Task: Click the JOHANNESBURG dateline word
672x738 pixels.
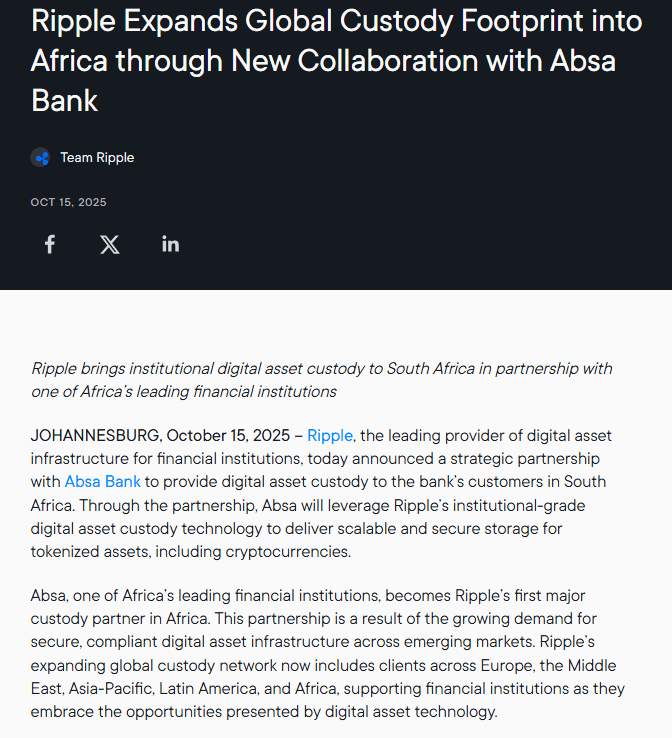Action: [x=96, y=435]
